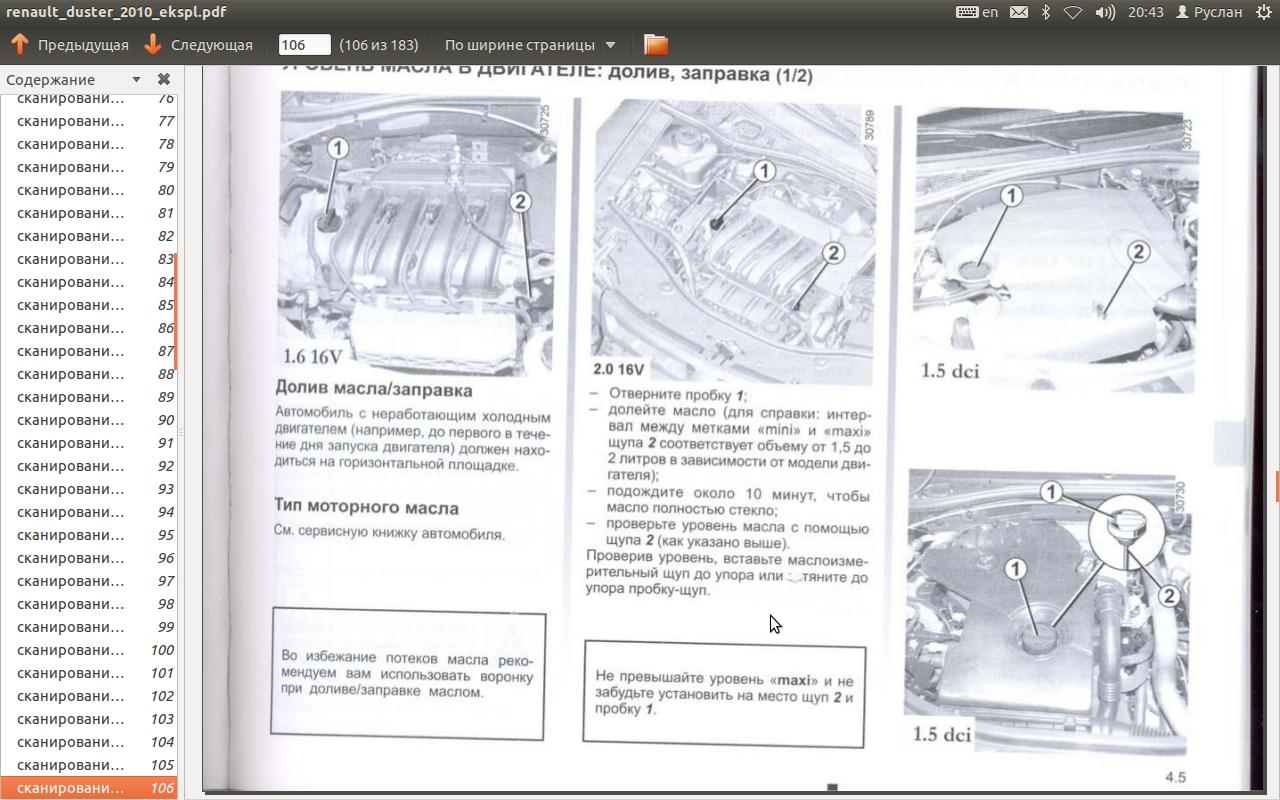Select contents entry for page 79
This screenshot has width=1280, height=800.
[x=89, y=167]
